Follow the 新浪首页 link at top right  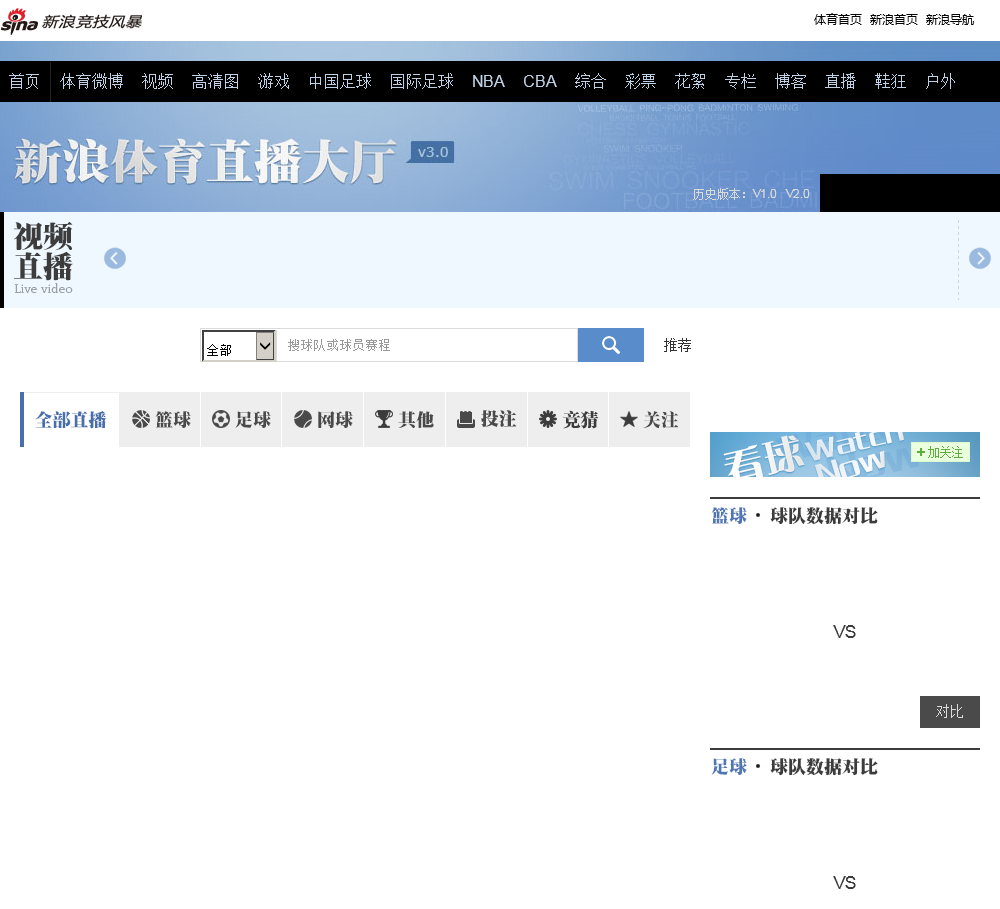(893, 20)
